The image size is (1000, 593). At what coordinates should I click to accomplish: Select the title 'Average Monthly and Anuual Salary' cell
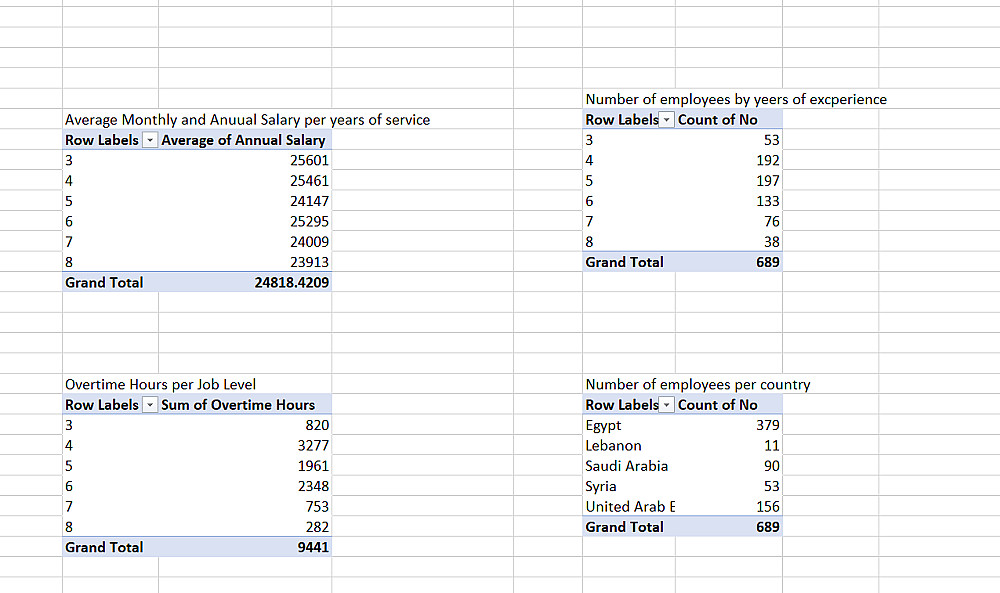tap(247, 120)
